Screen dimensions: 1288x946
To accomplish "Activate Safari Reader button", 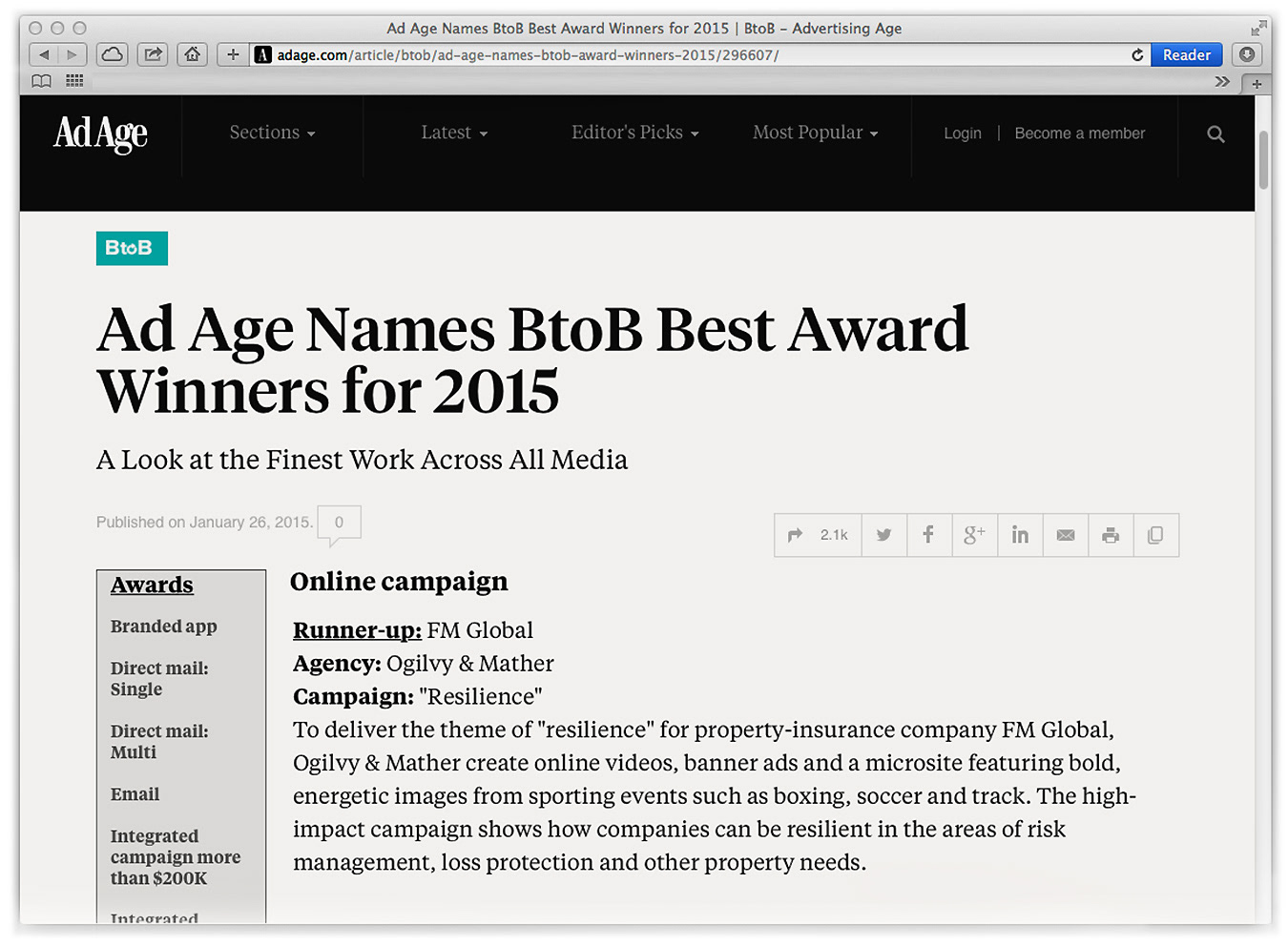I will click(1187, 54).
